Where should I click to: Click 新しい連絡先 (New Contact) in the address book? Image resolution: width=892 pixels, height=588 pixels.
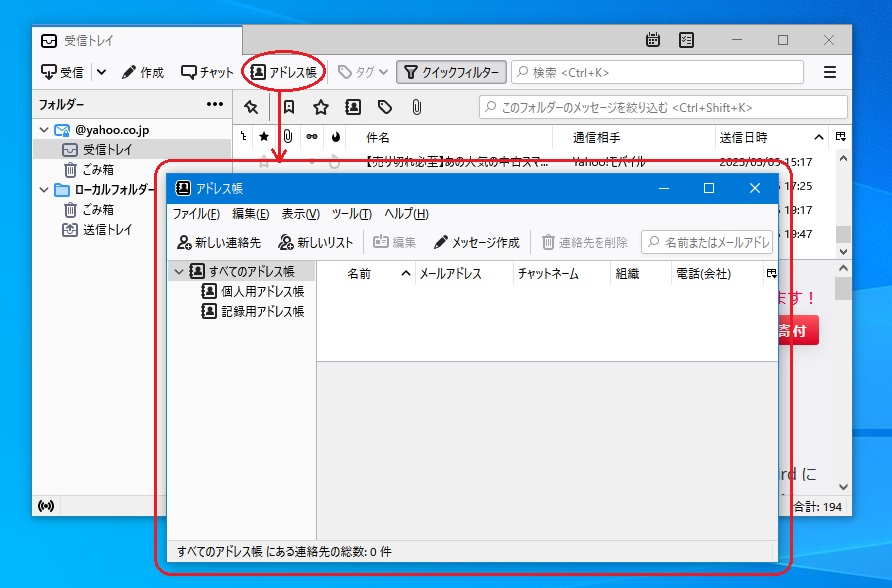pyautogui.click(x=218, y=242)
